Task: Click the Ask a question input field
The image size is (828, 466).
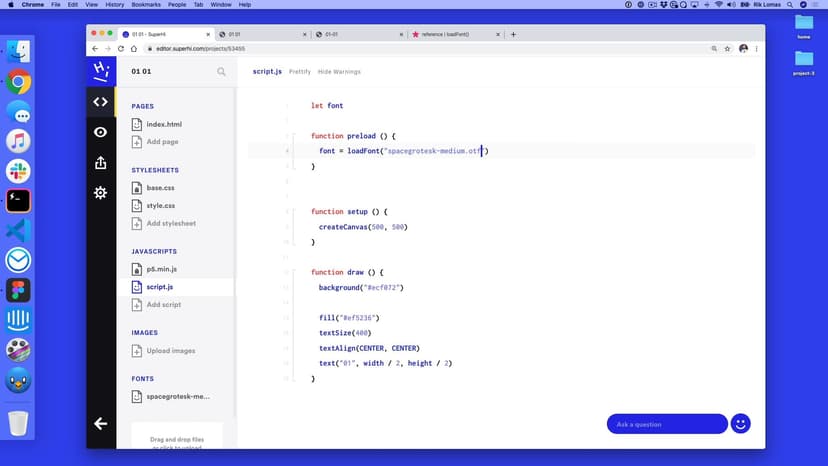Action: point(666,424)
